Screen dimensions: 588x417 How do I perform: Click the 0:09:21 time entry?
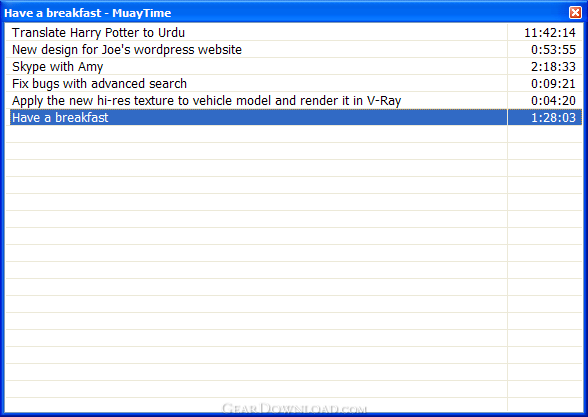pos(553,84)
